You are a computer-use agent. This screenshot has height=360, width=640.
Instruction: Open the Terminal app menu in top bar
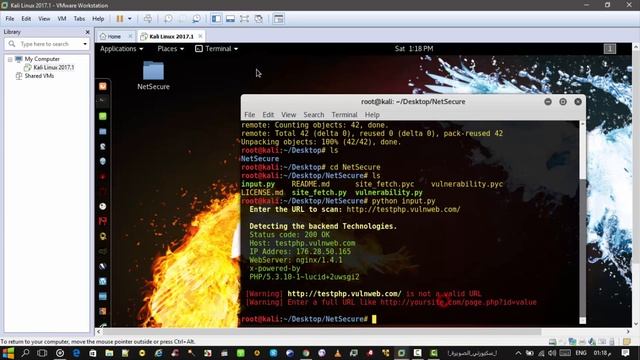click(x=217, y=49)
